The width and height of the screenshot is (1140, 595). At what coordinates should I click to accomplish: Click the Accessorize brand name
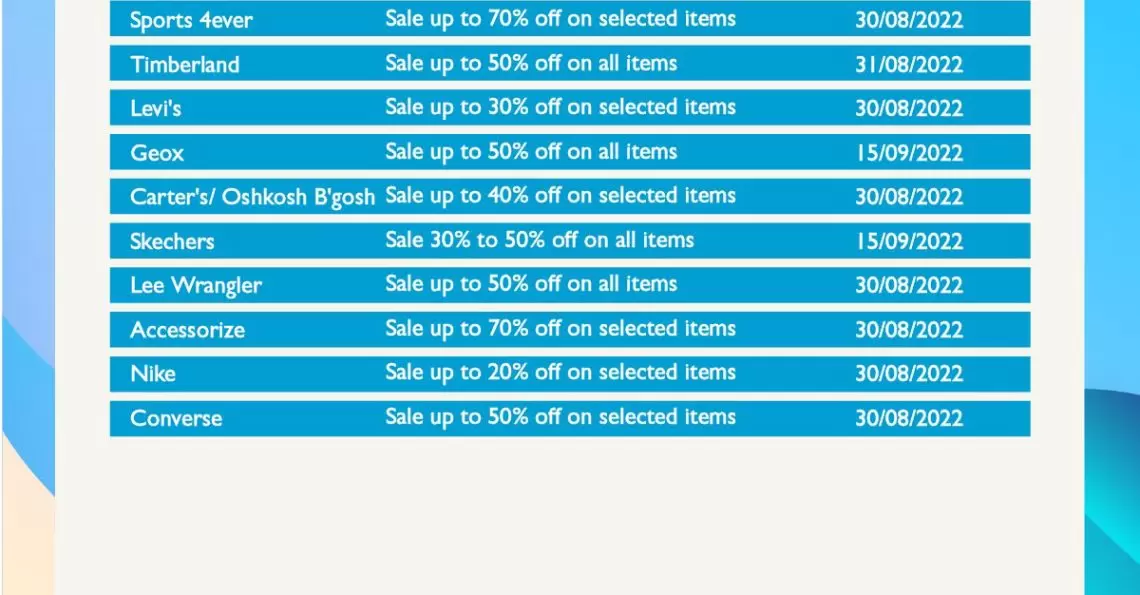188,330
